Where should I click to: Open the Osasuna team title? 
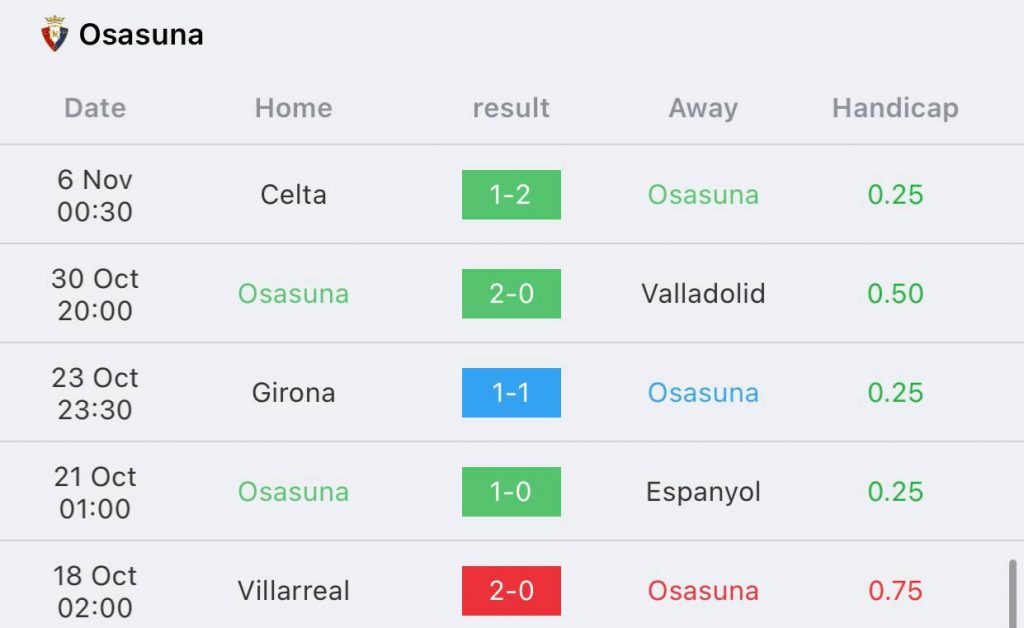[x=141, y=35]
